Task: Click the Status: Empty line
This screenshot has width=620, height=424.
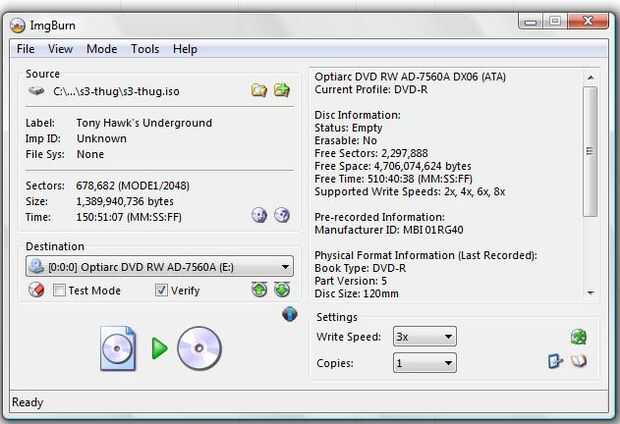Action: [x=348, y=128]
